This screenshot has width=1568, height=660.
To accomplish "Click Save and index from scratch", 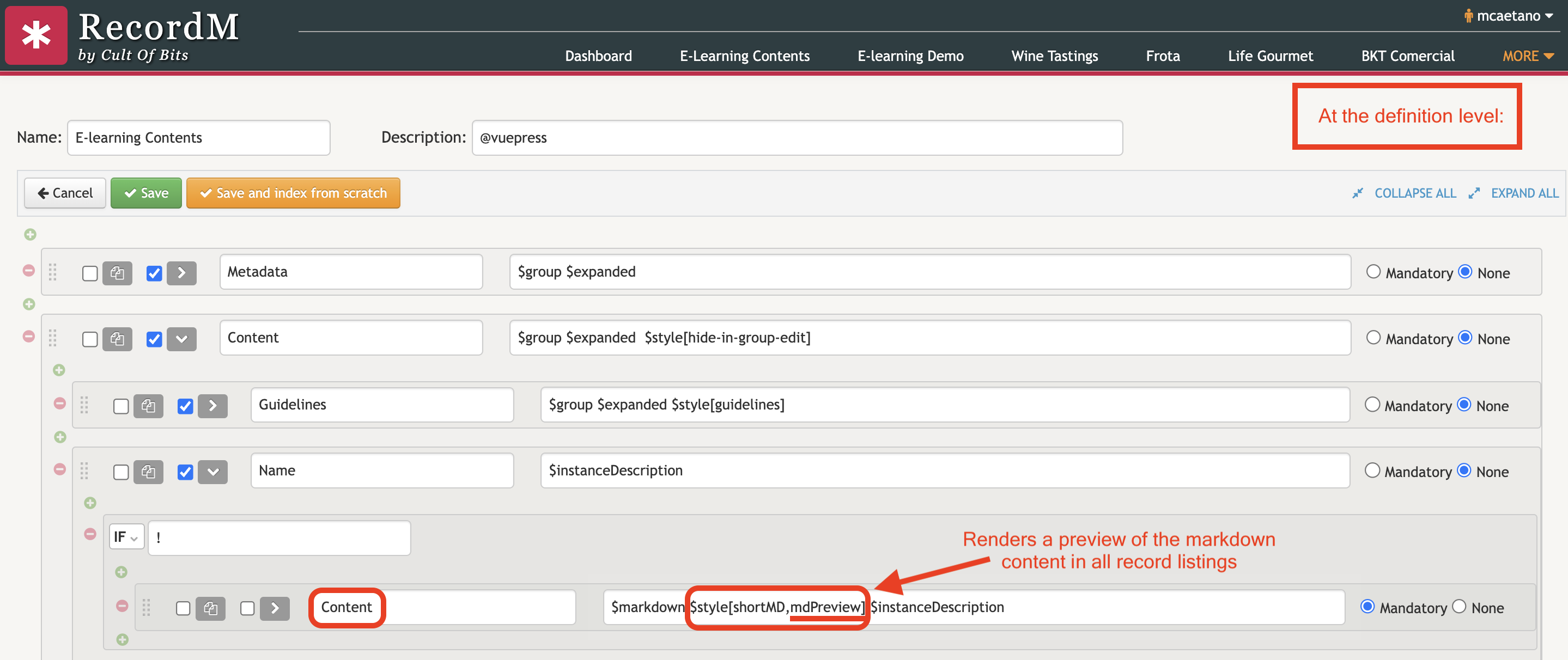I will click(x=294, y=193).
